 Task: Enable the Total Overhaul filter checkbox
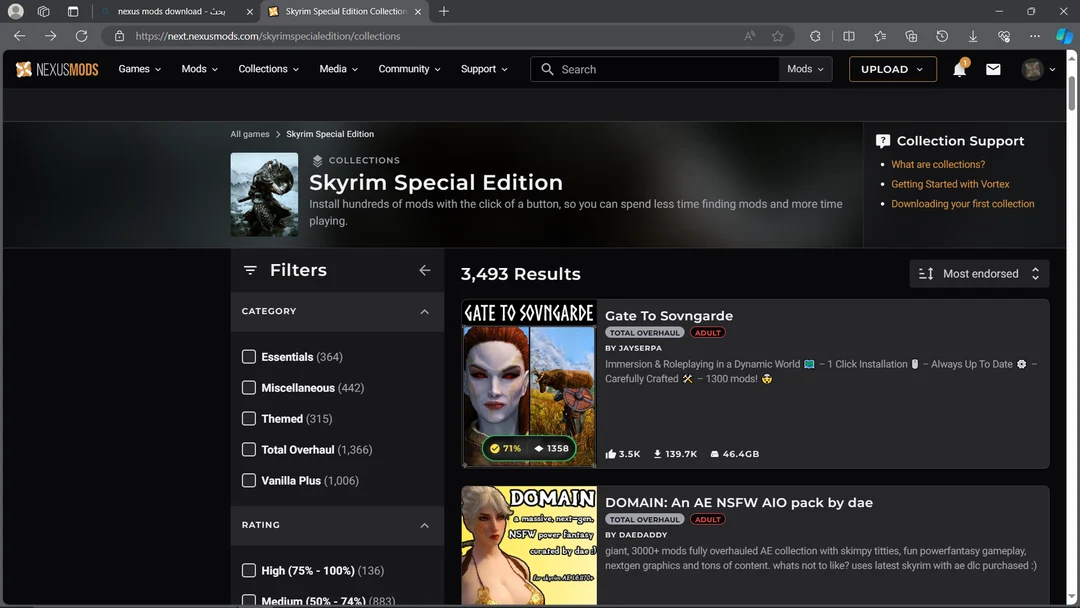pos(248,449)
